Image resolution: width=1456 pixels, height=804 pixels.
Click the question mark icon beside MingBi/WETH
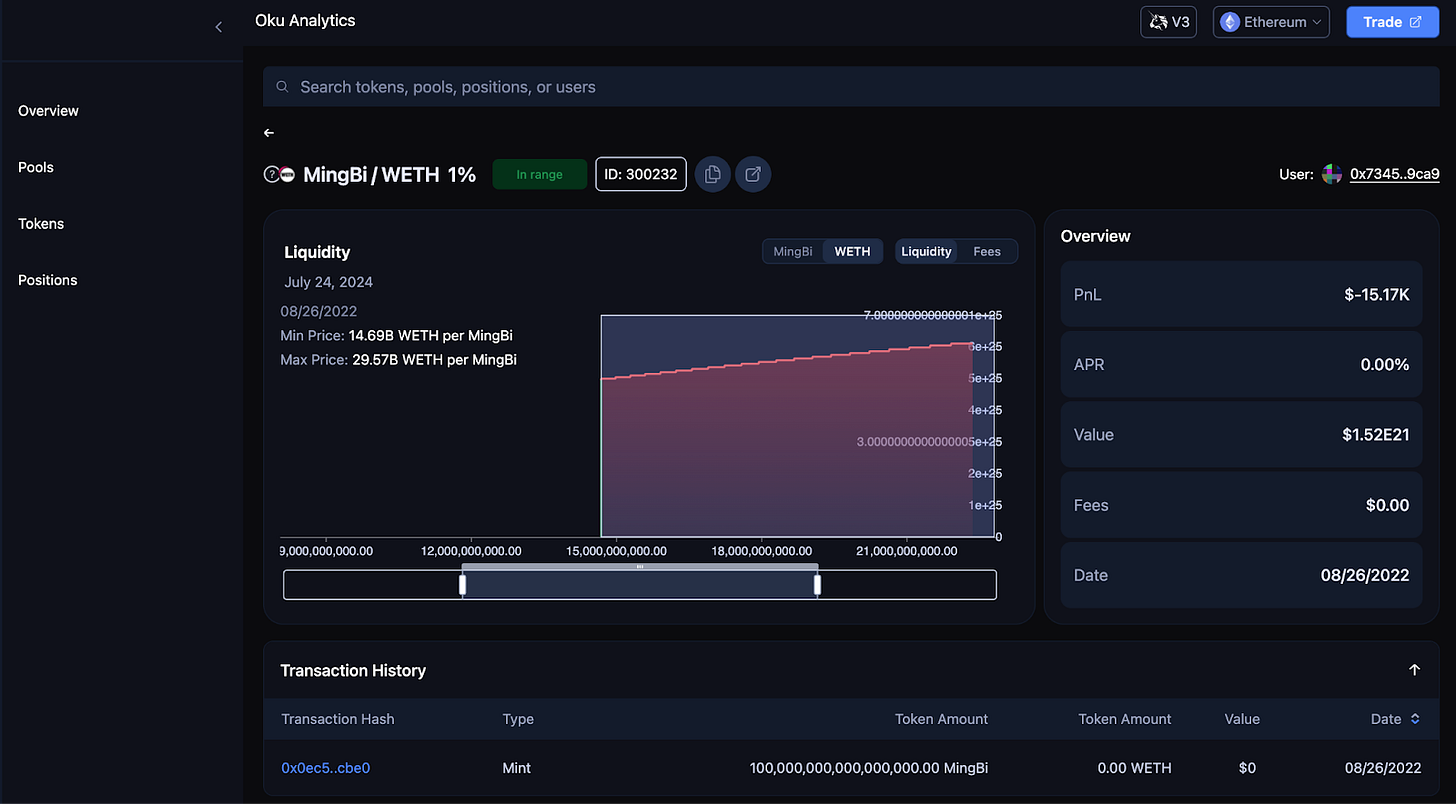(270, 174)
